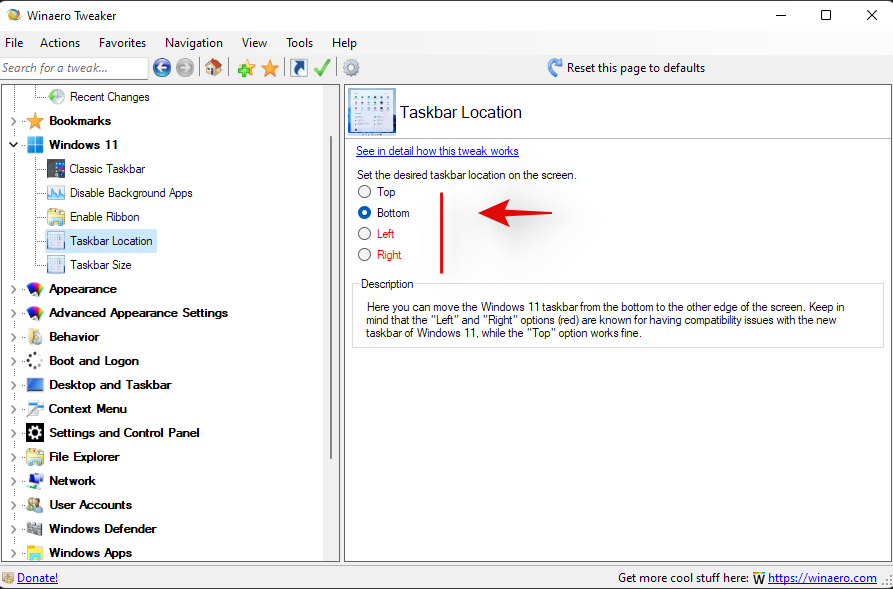The height and width of the screenshot is (589, 893).
Task: Click the grey Forward navigation arrow
Action: click(185, 68)
